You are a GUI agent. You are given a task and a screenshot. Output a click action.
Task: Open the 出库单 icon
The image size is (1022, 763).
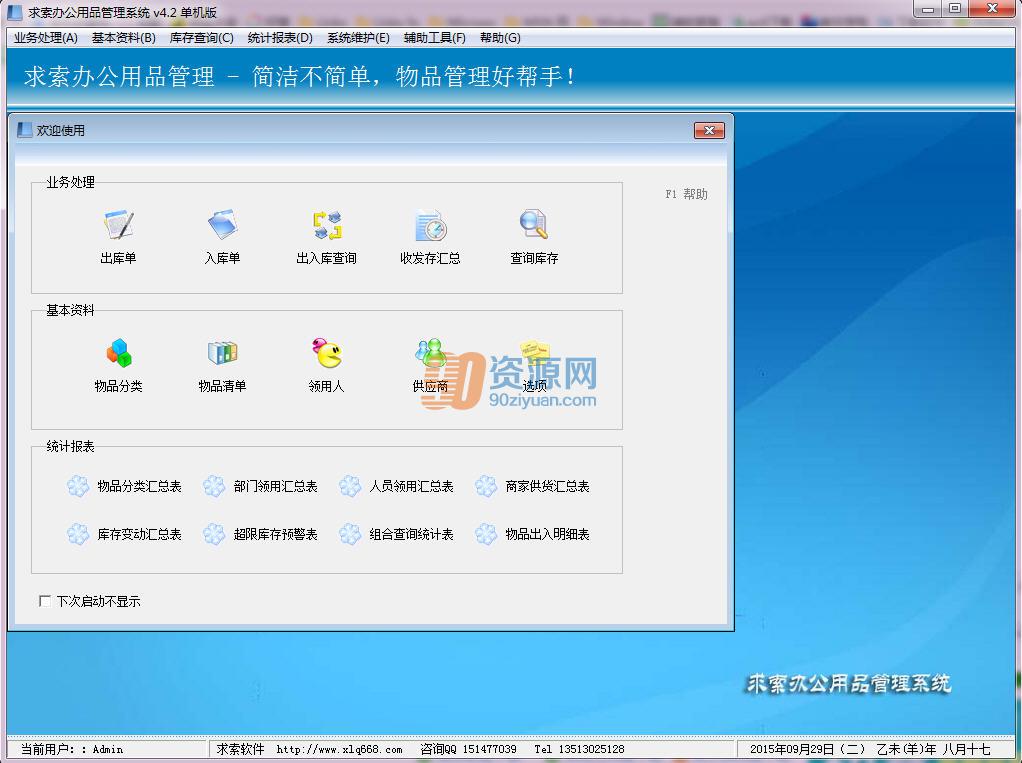coord(119,225)
